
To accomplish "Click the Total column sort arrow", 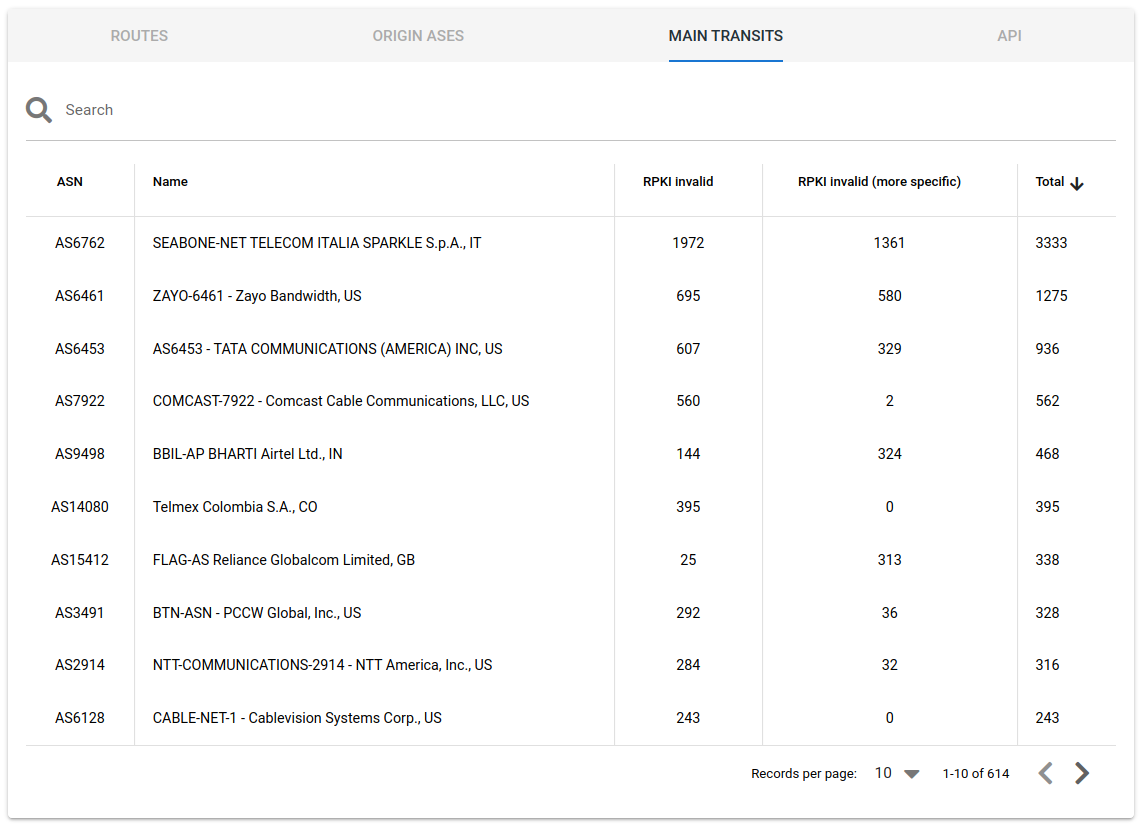I will click(1076, 183).
